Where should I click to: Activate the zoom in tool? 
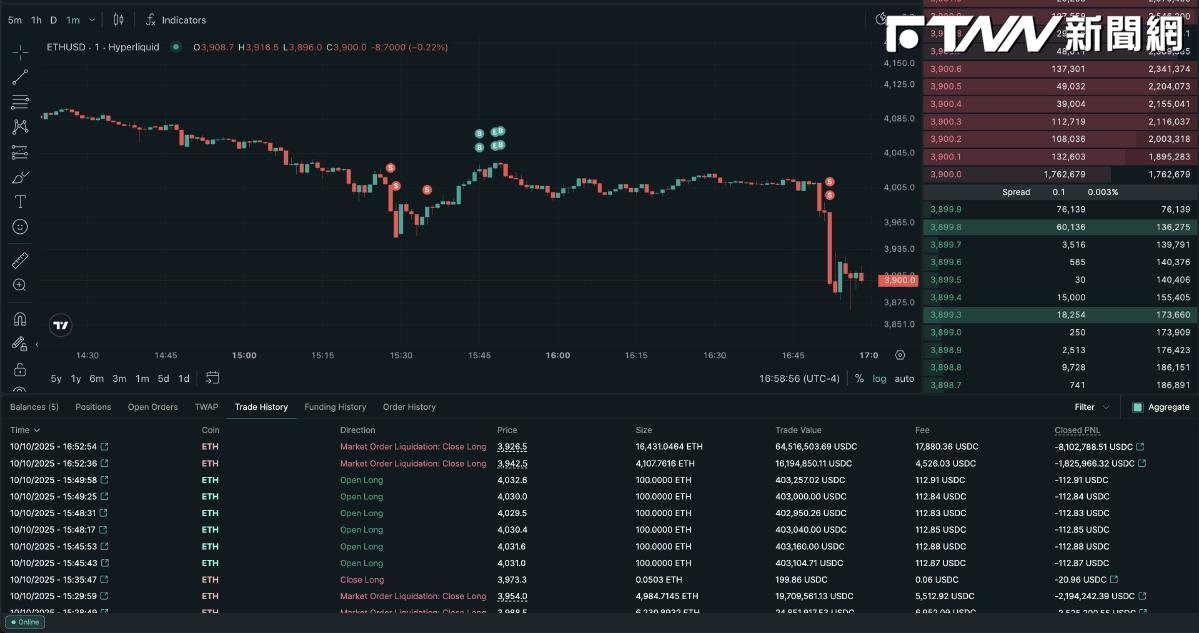[x=20, y=285]
